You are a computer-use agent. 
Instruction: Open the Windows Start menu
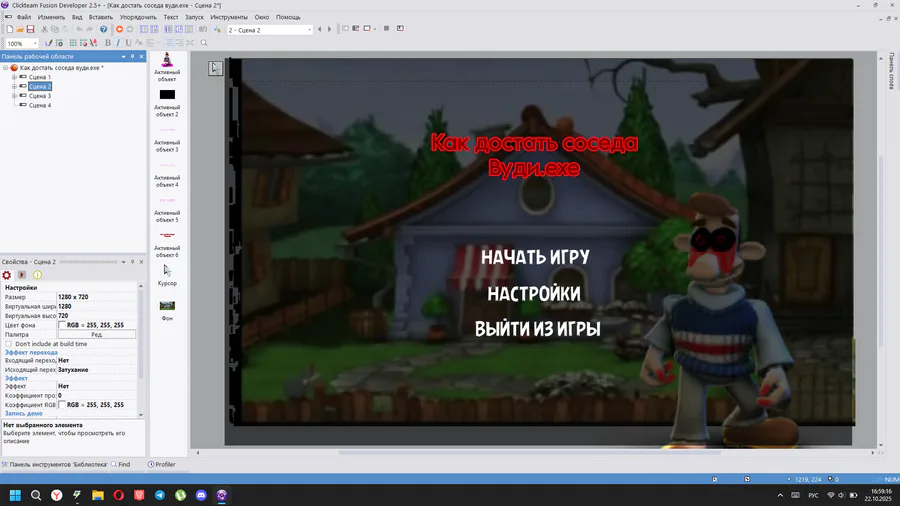click(15, 495)
